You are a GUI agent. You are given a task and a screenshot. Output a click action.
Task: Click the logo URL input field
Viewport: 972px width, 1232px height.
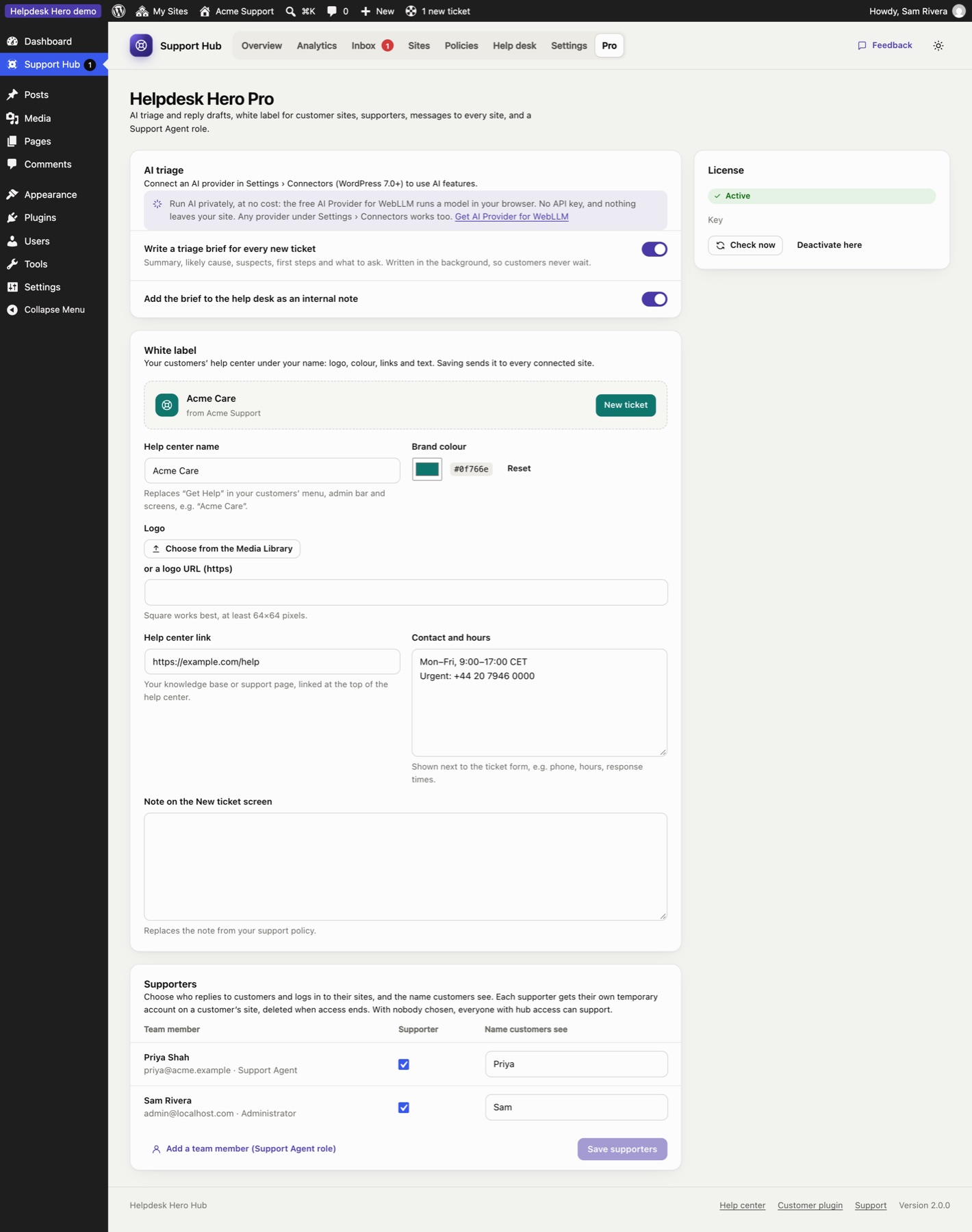[406, 593]
